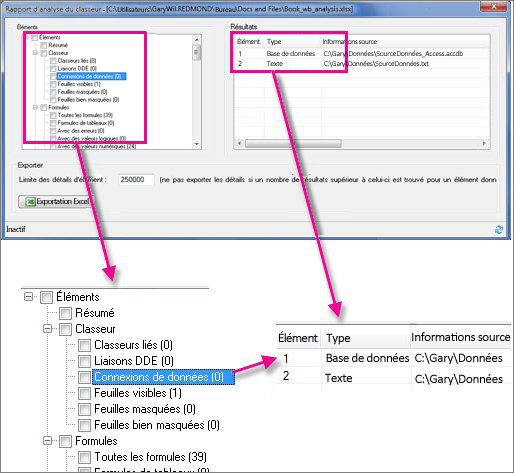514x473 pixels.
Task: Select the highlighted Connexions de données (0) label in the enlarged tree
Action: click(163, 377)
